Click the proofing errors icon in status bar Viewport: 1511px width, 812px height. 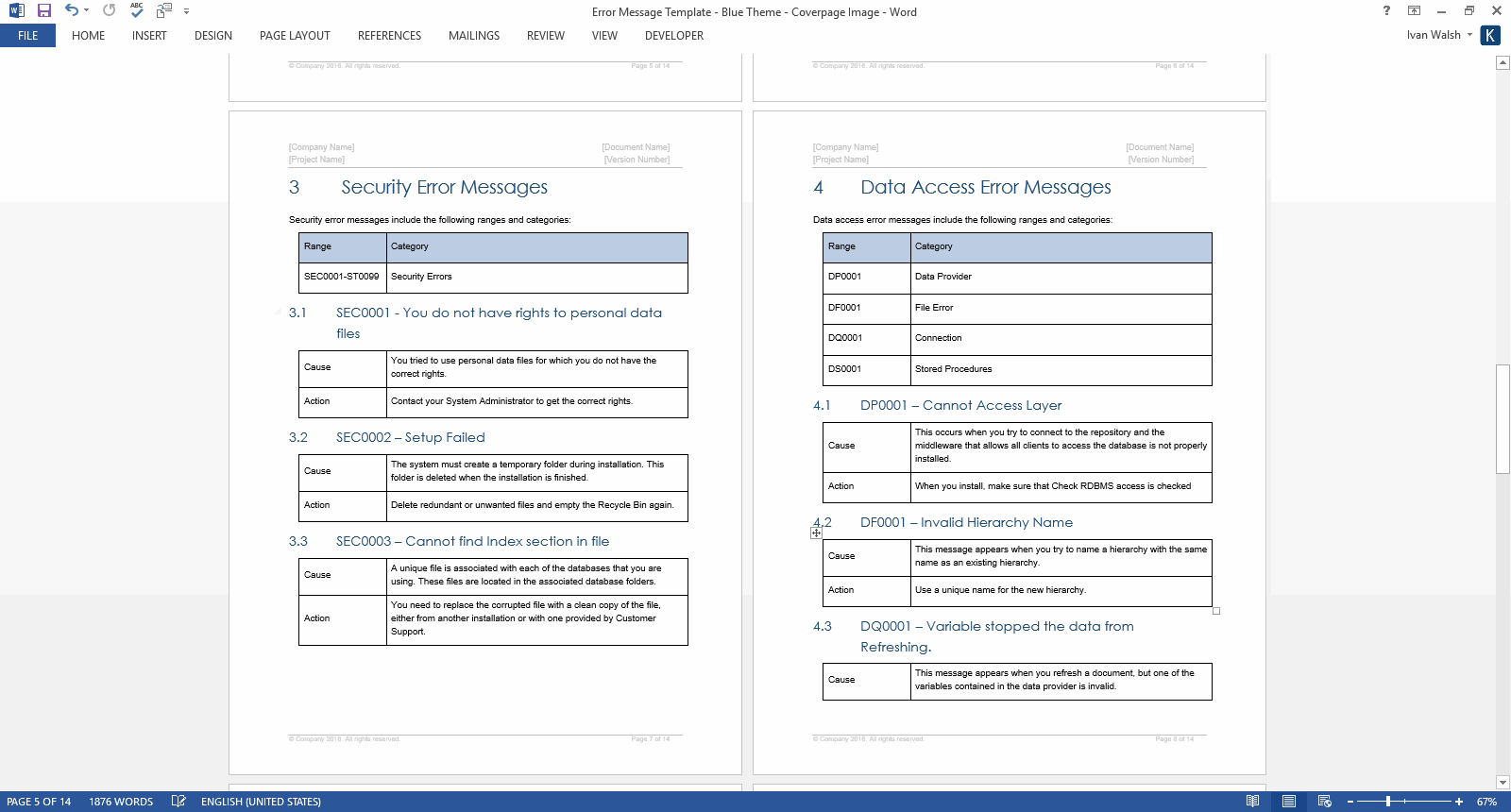178,802
